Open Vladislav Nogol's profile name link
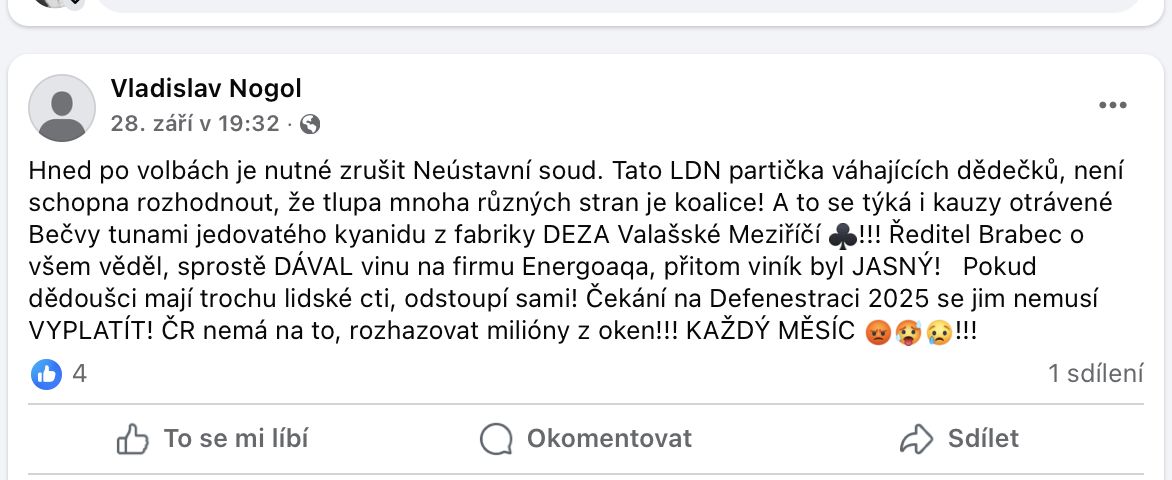The height and width of the screenshot is (480, 1172). pyautogui.click(x=206, y=89)
